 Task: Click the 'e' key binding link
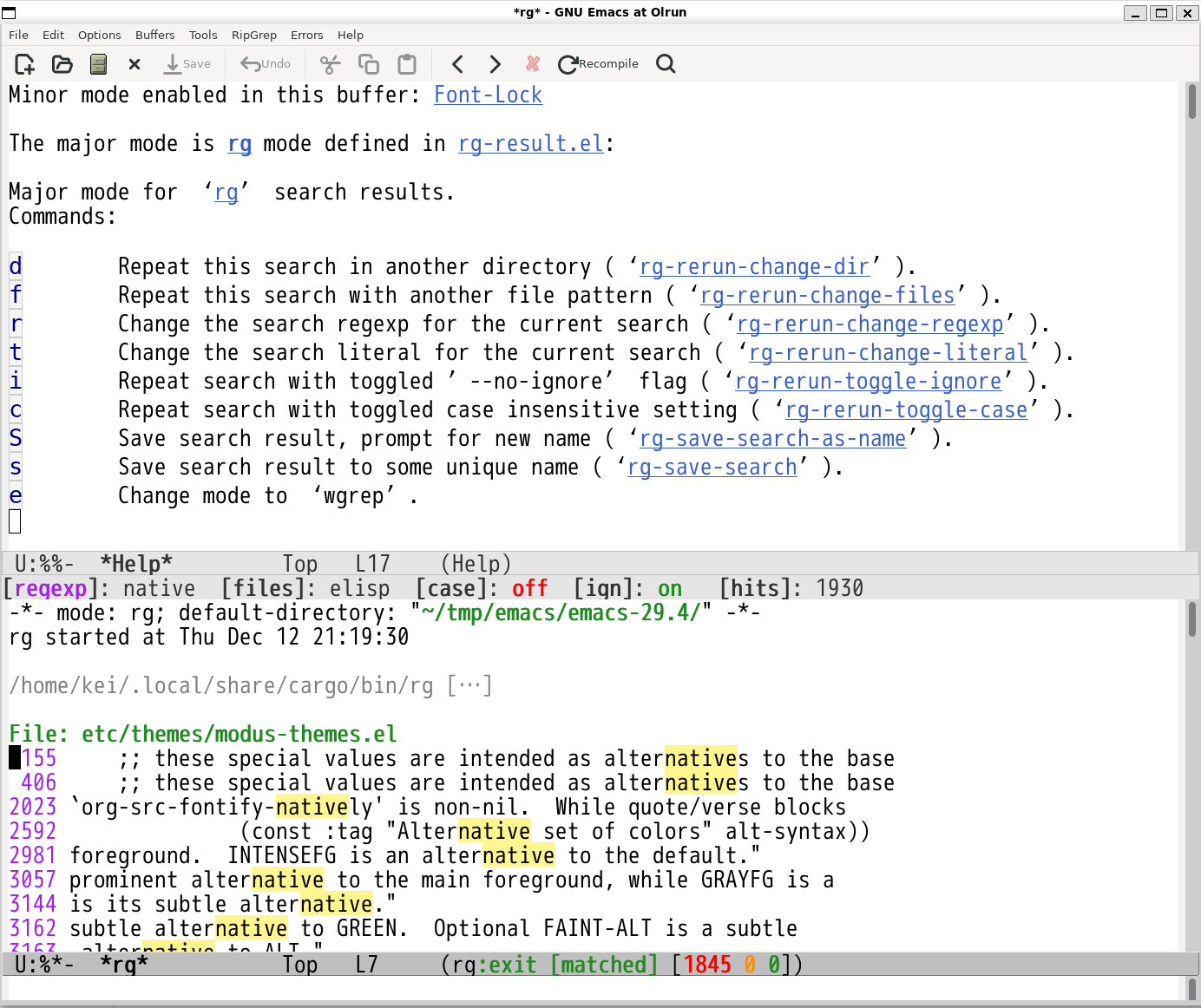tap(15, 496)
